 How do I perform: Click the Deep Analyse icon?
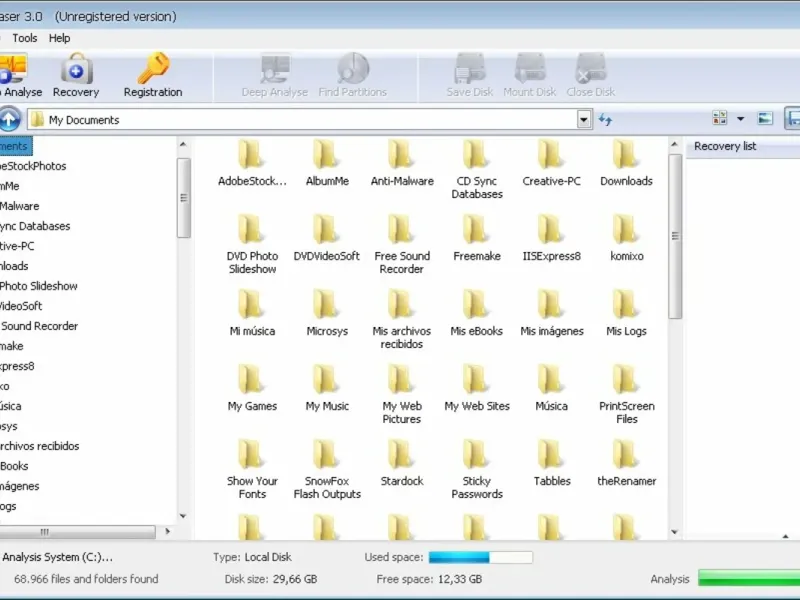pos(275,68)
